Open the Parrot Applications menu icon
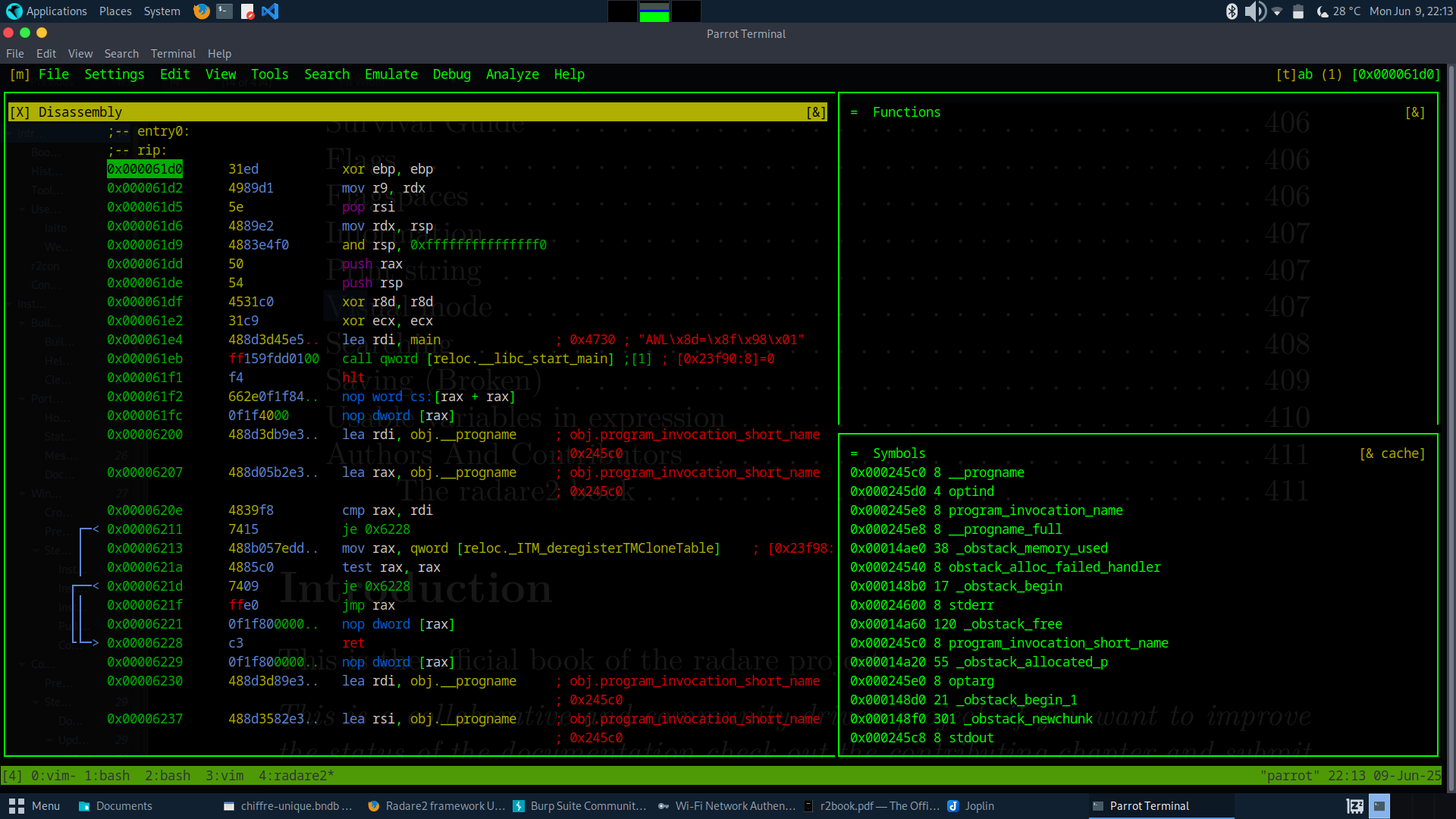 tap(14, 11)
